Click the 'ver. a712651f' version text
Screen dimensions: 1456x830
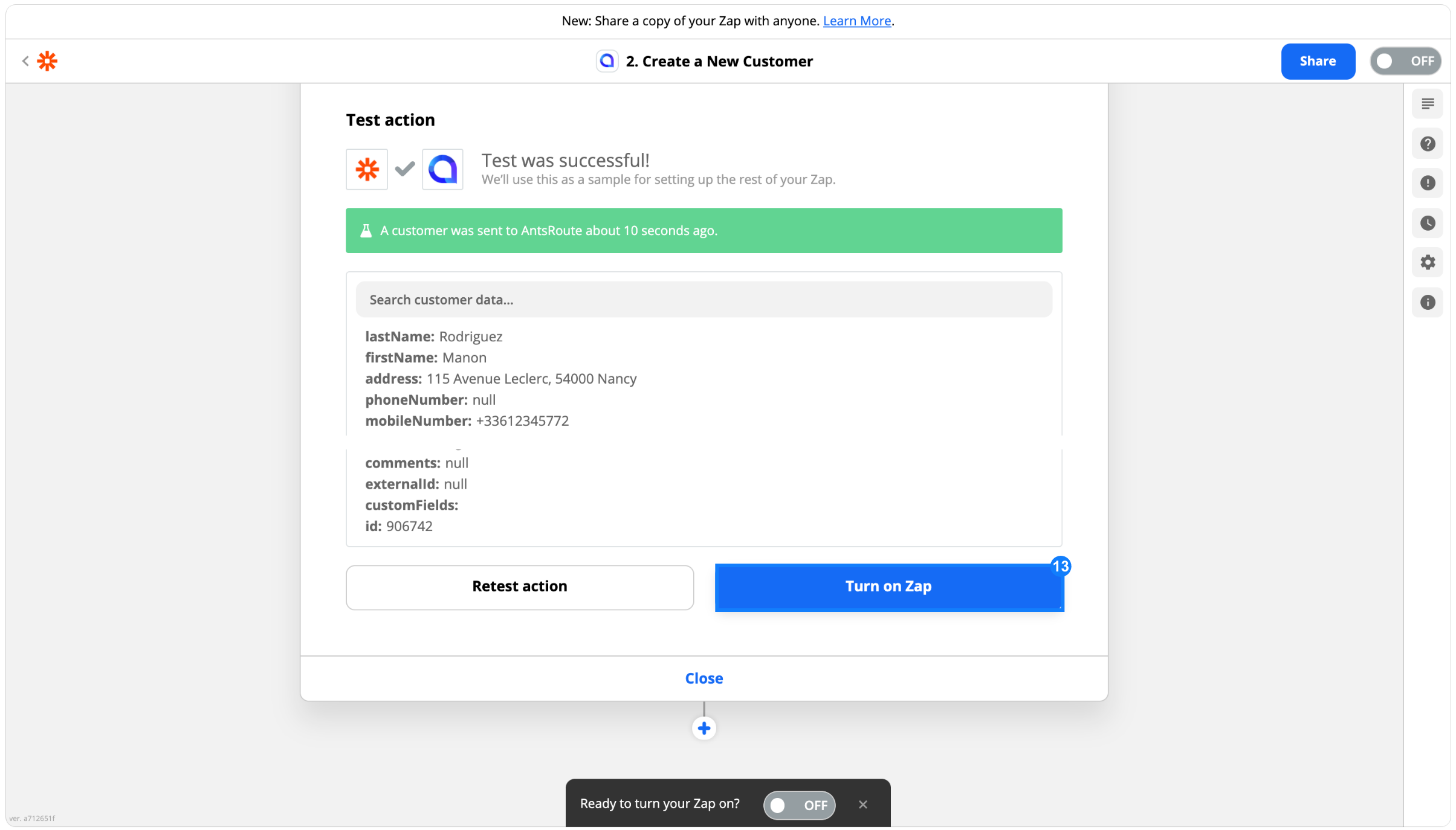coord(32,819)
